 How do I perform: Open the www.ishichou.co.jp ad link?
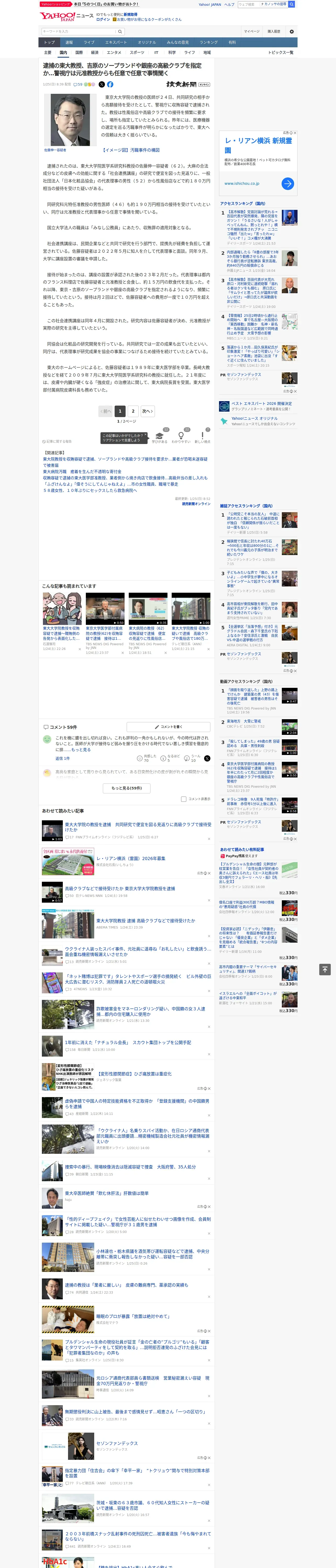click(x=242, y=183)
